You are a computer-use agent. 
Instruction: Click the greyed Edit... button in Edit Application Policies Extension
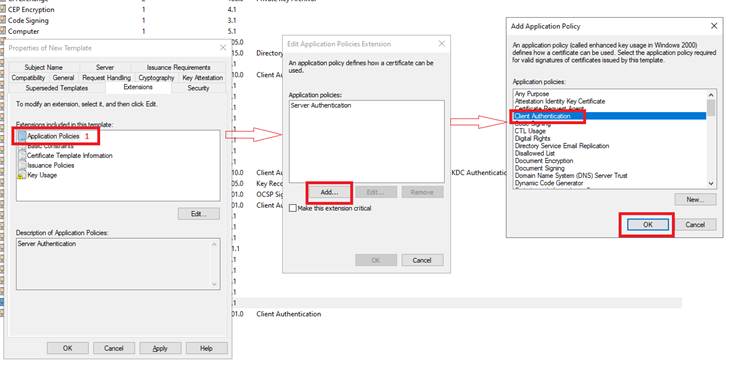tap(376, 192)
